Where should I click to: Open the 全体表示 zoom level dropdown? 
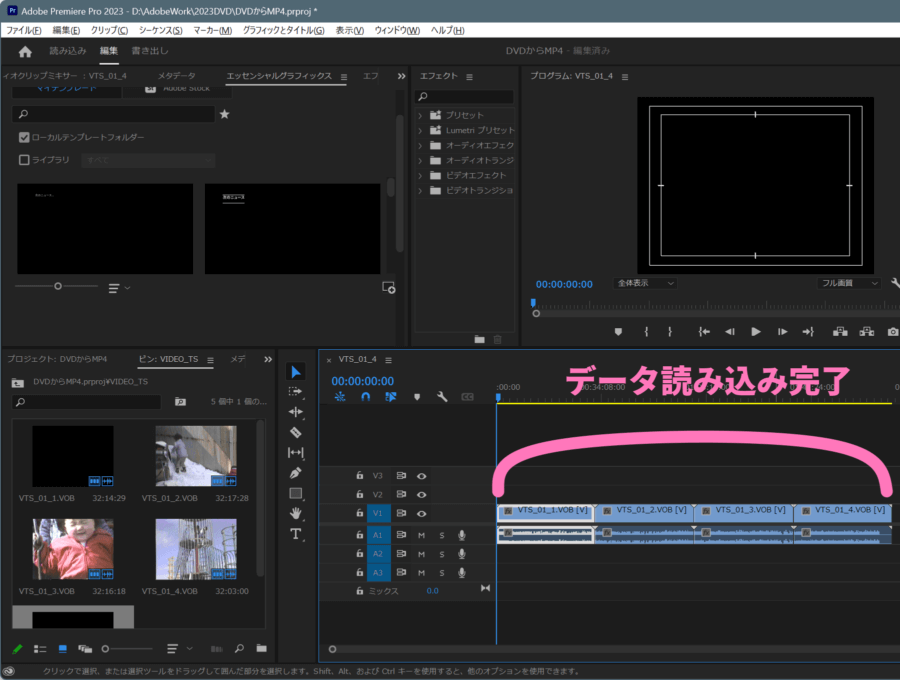point(645,283)
